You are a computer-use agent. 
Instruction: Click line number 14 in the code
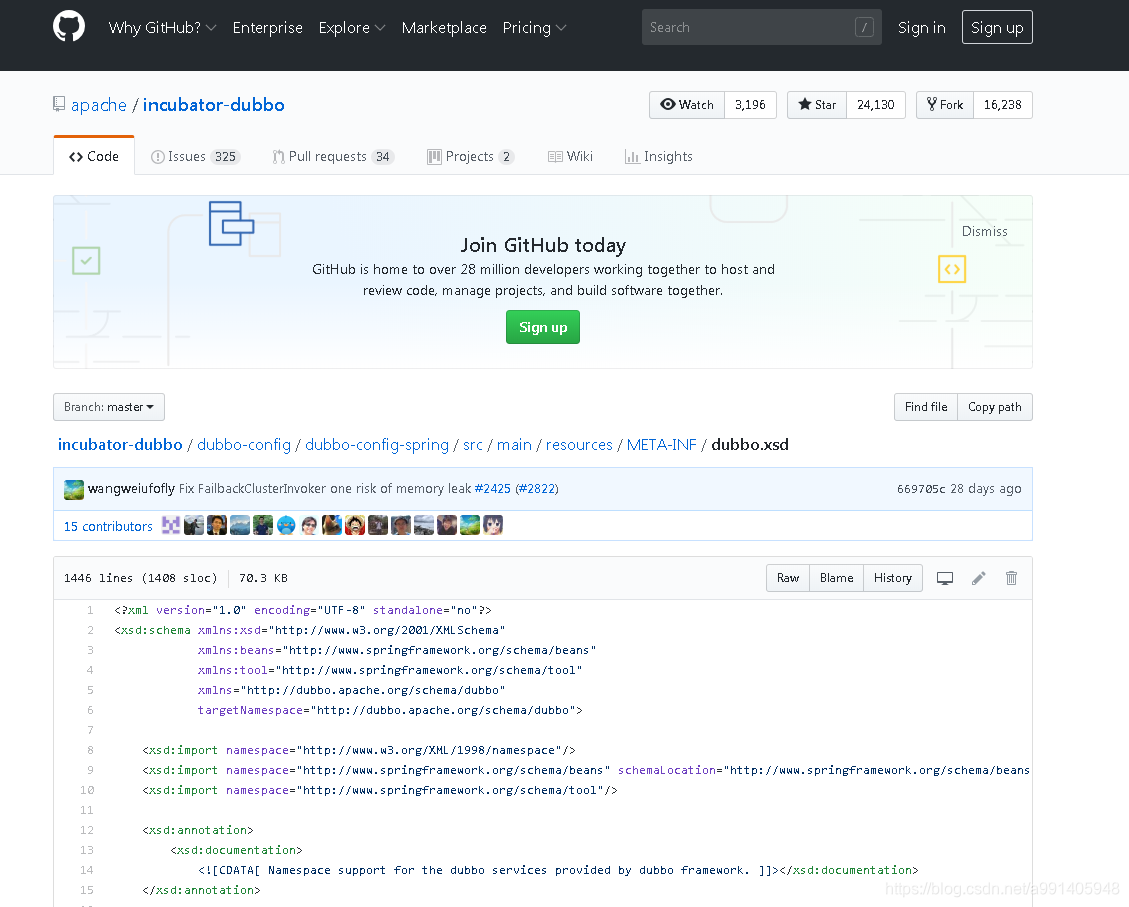(86, 870)
